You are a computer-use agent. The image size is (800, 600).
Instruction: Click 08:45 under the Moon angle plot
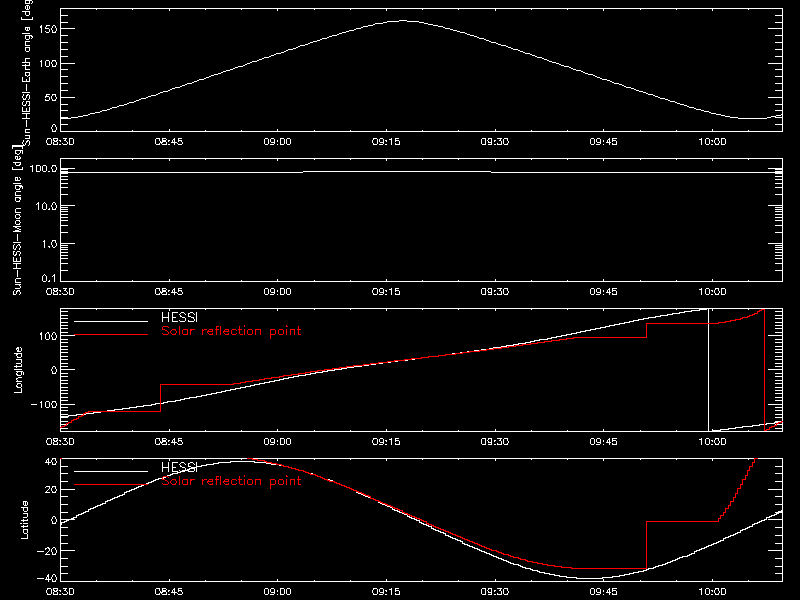pyautogui.click(x=168, y=291)
